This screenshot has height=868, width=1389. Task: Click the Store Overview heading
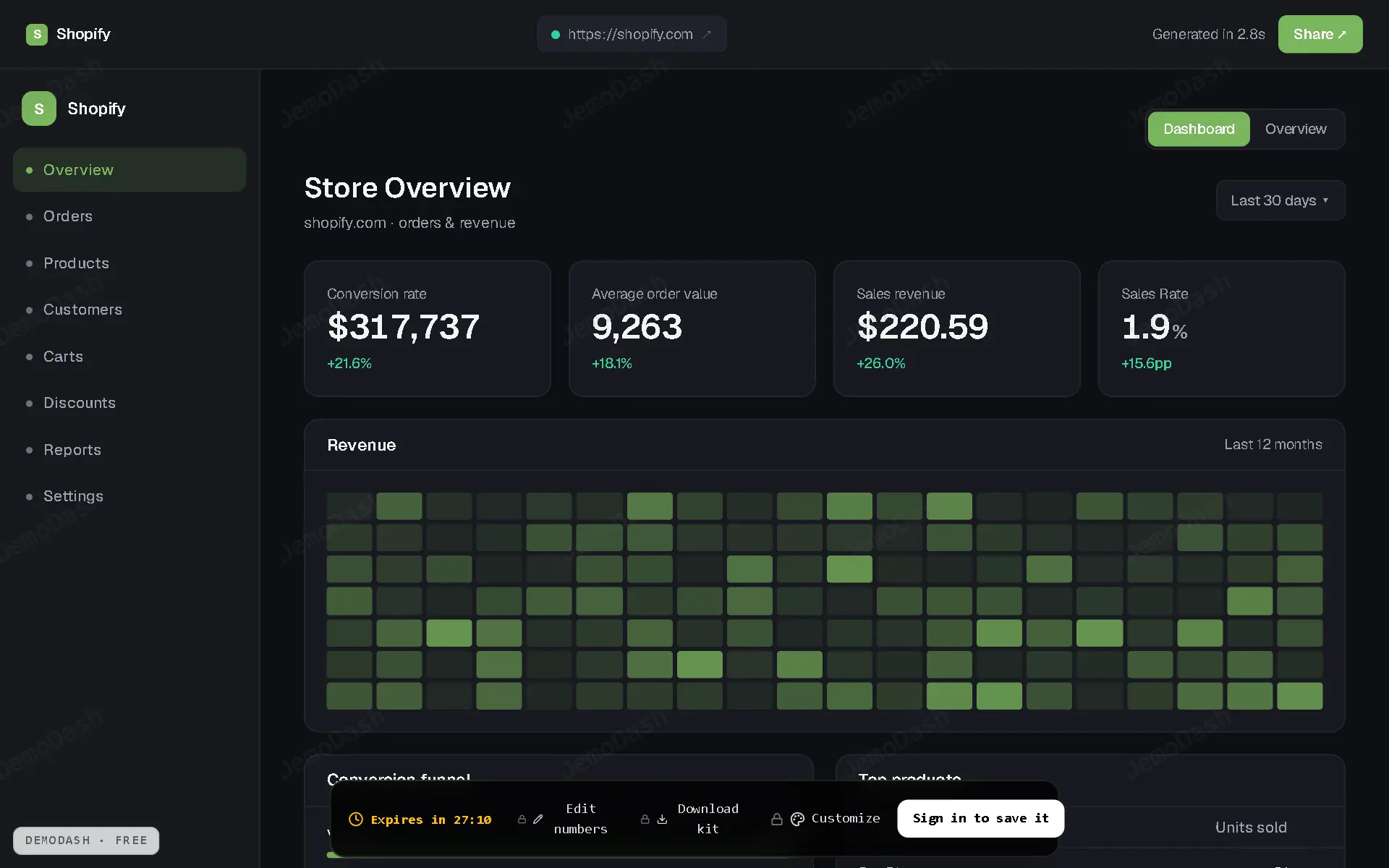click(407, 188)
